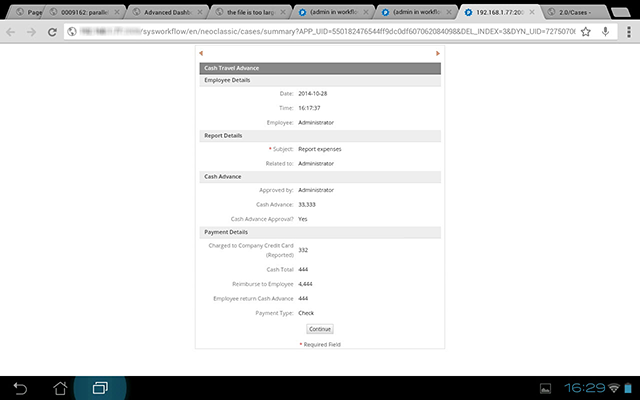Image resolution: width=640 pixels, height=400 pixels.
Task: Bookmark this page with the star icon
Action: click(585, 31)
